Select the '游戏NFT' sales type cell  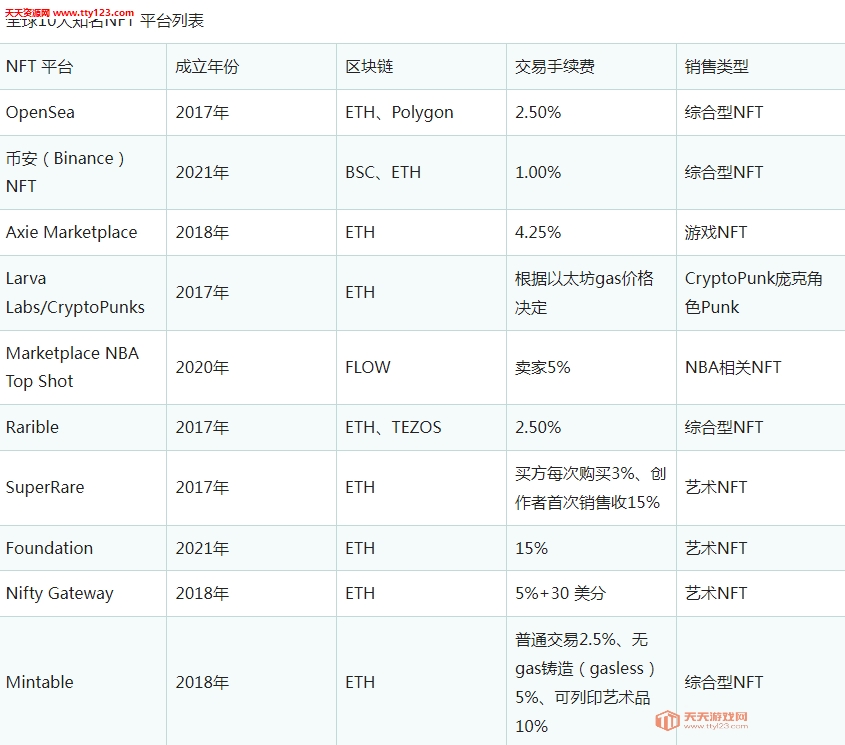[716, 232]
